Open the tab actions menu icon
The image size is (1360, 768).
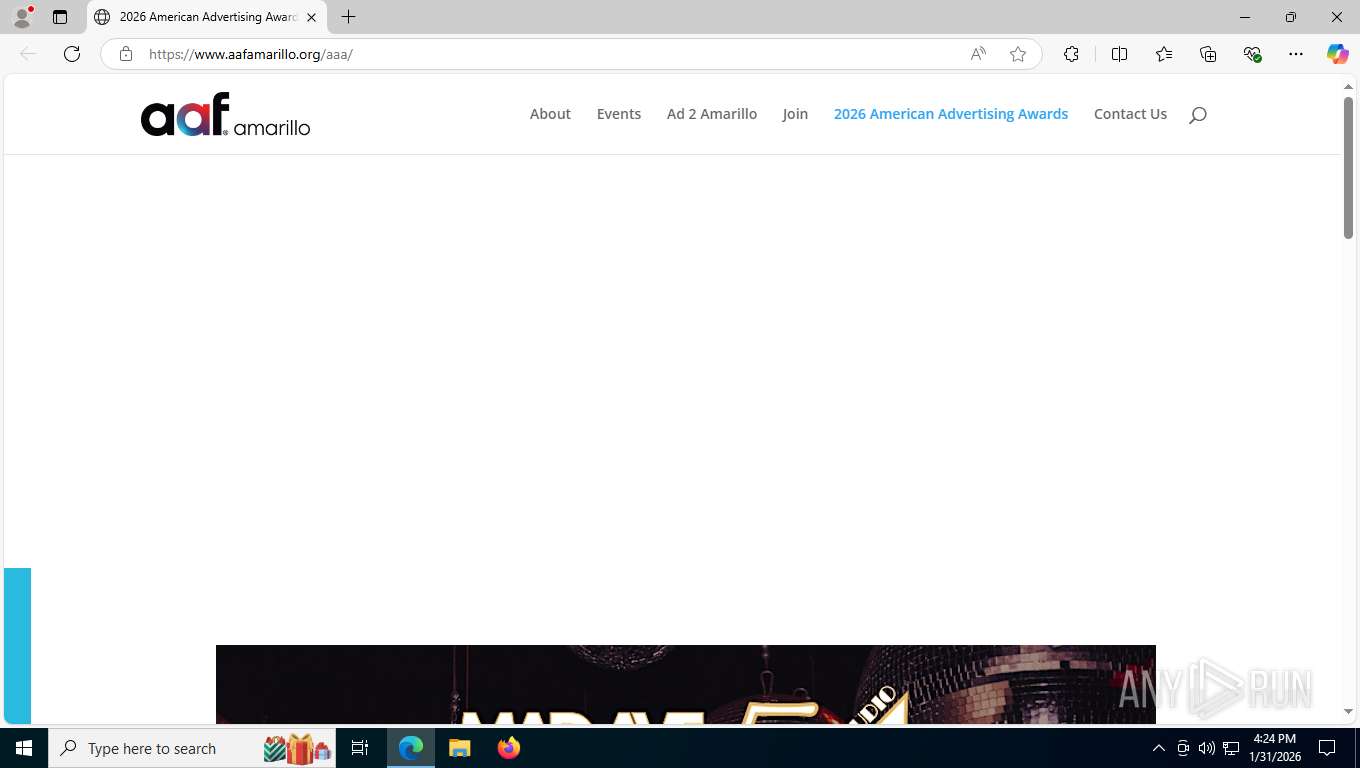(x=60, y=17)
